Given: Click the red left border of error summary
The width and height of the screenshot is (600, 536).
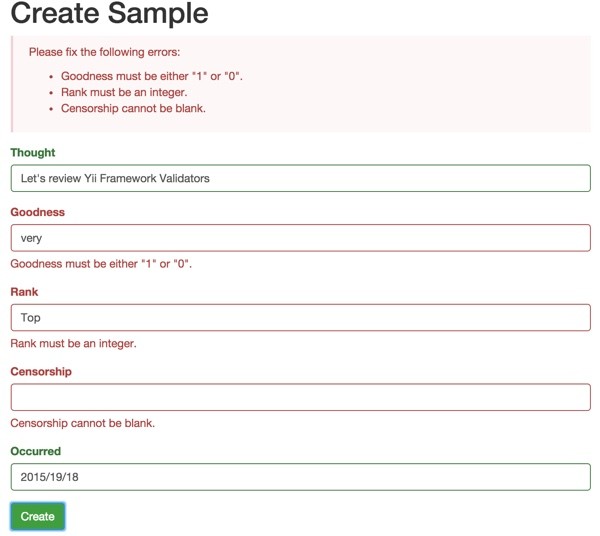Looking at the screenshot, I should click(12, 84).
